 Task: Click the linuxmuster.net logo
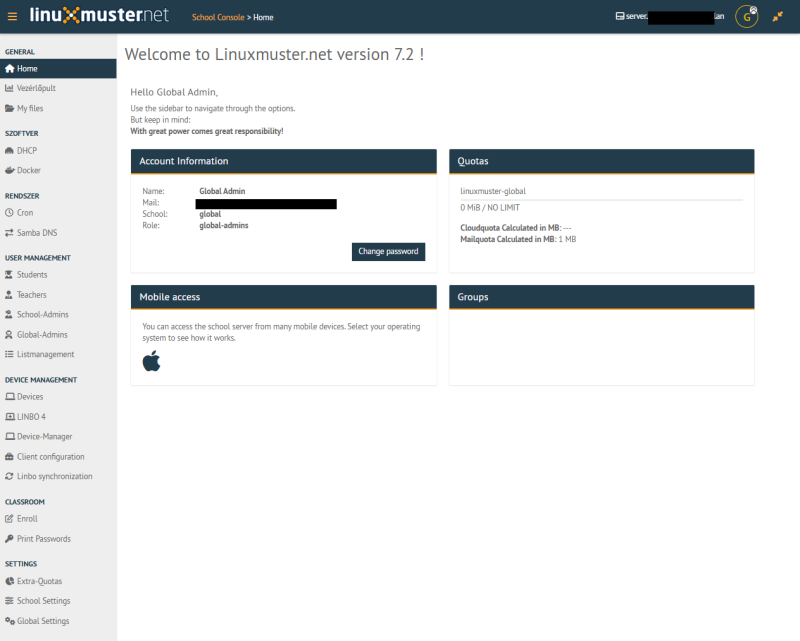coord(99,15)
